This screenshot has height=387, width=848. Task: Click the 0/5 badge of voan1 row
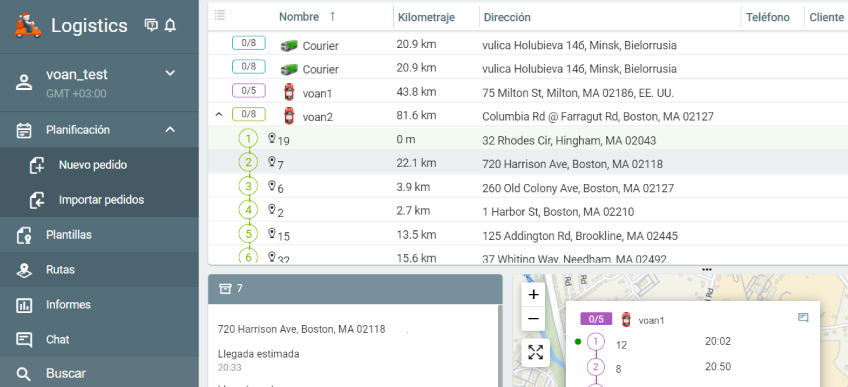(249, 90)
